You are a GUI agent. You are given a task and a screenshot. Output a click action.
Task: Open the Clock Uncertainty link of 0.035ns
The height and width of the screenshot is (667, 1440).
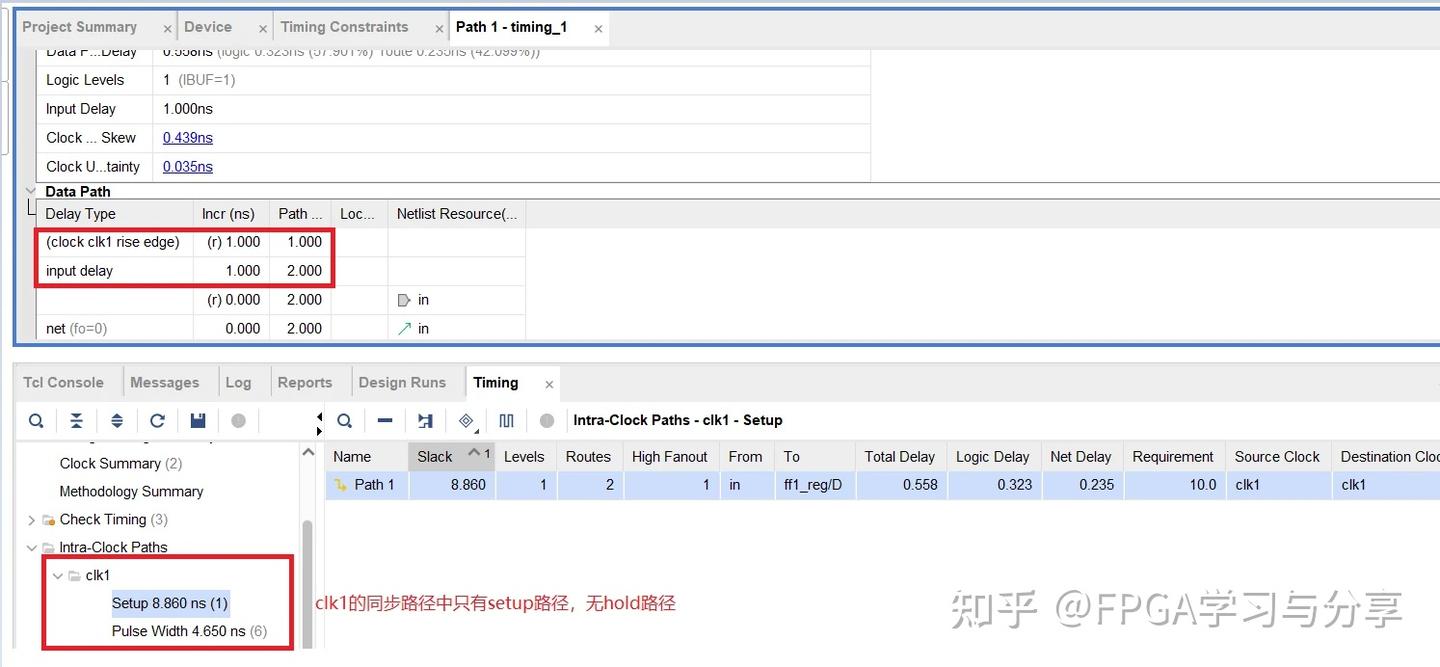[187, 166]
